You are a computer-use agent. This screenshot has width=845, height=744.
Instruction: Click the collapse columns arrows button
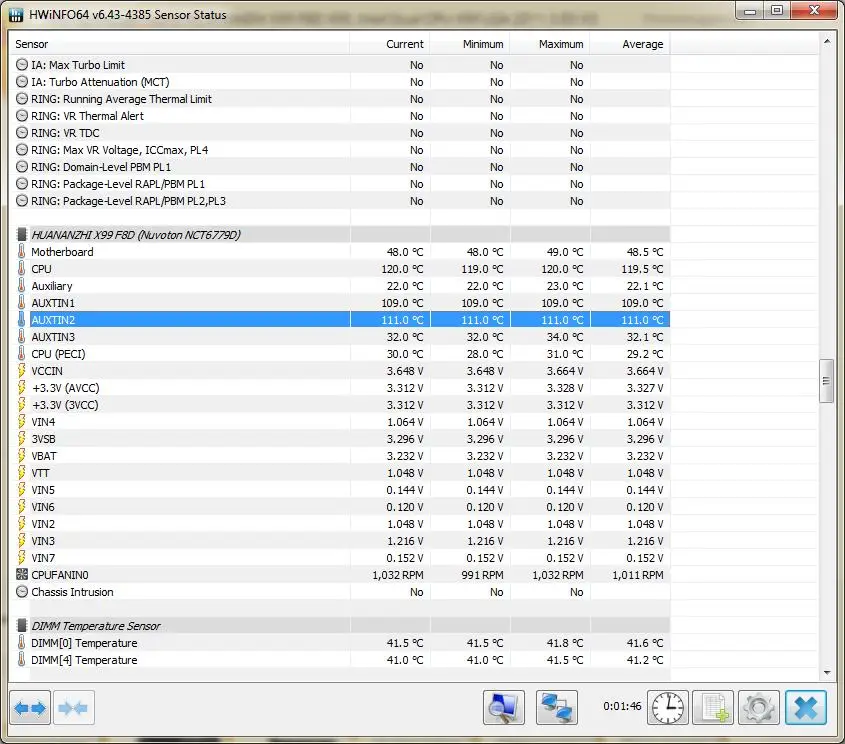point(74,707)
